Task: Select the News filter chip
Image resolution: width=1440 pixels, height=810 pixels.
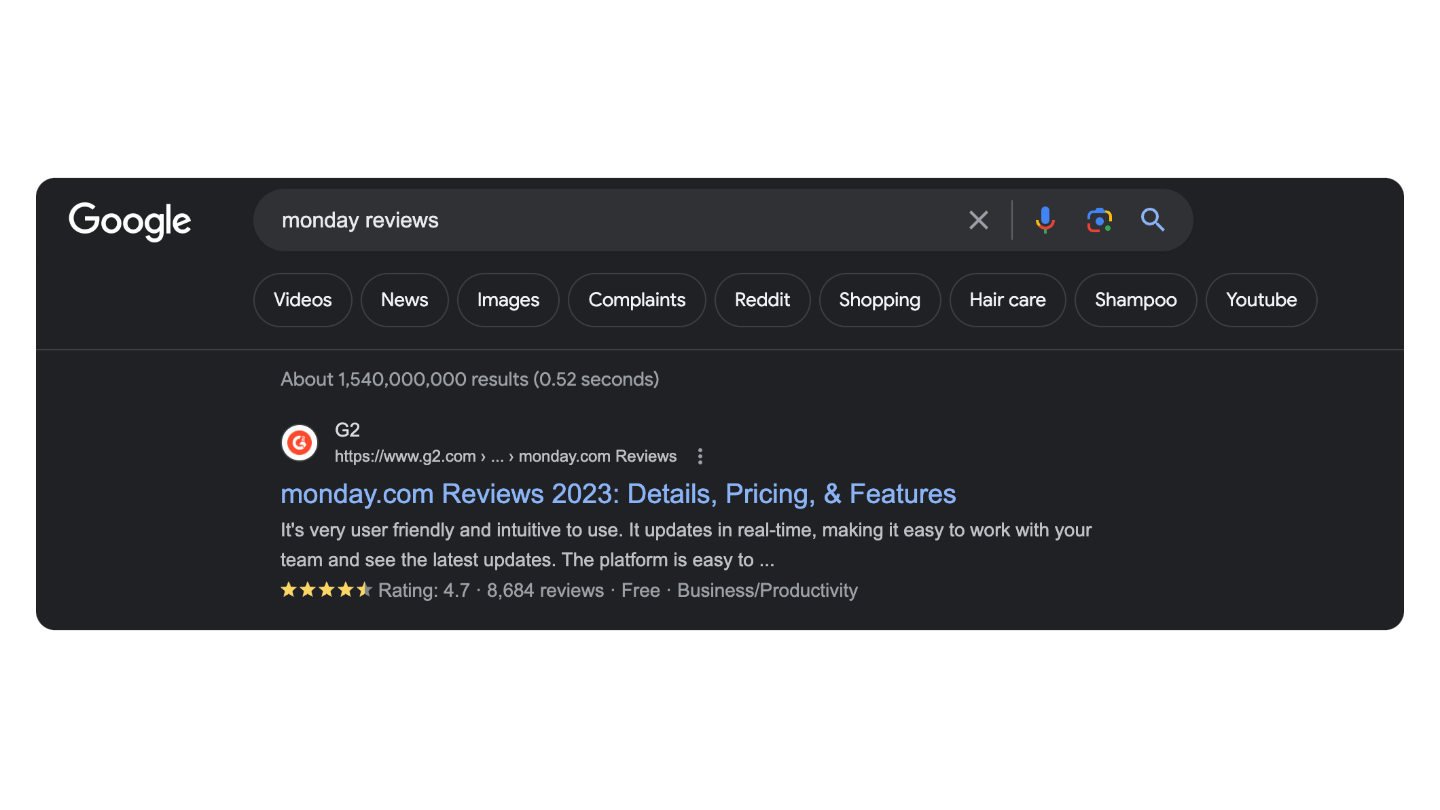Action: pyautogui.click(x=404, y=300)
